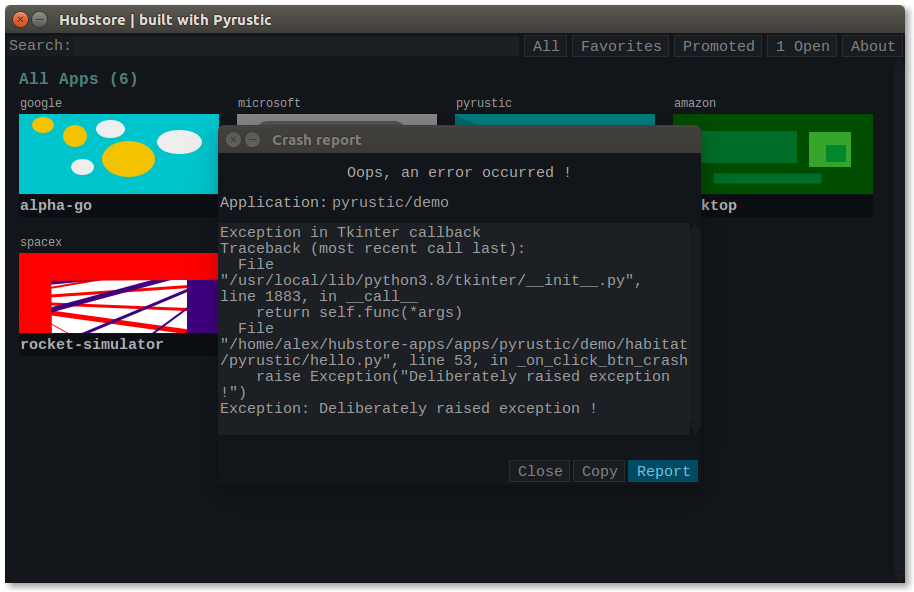Copy the crash traceback
Viewport: 914px width, 592px height.
point(599,471)
